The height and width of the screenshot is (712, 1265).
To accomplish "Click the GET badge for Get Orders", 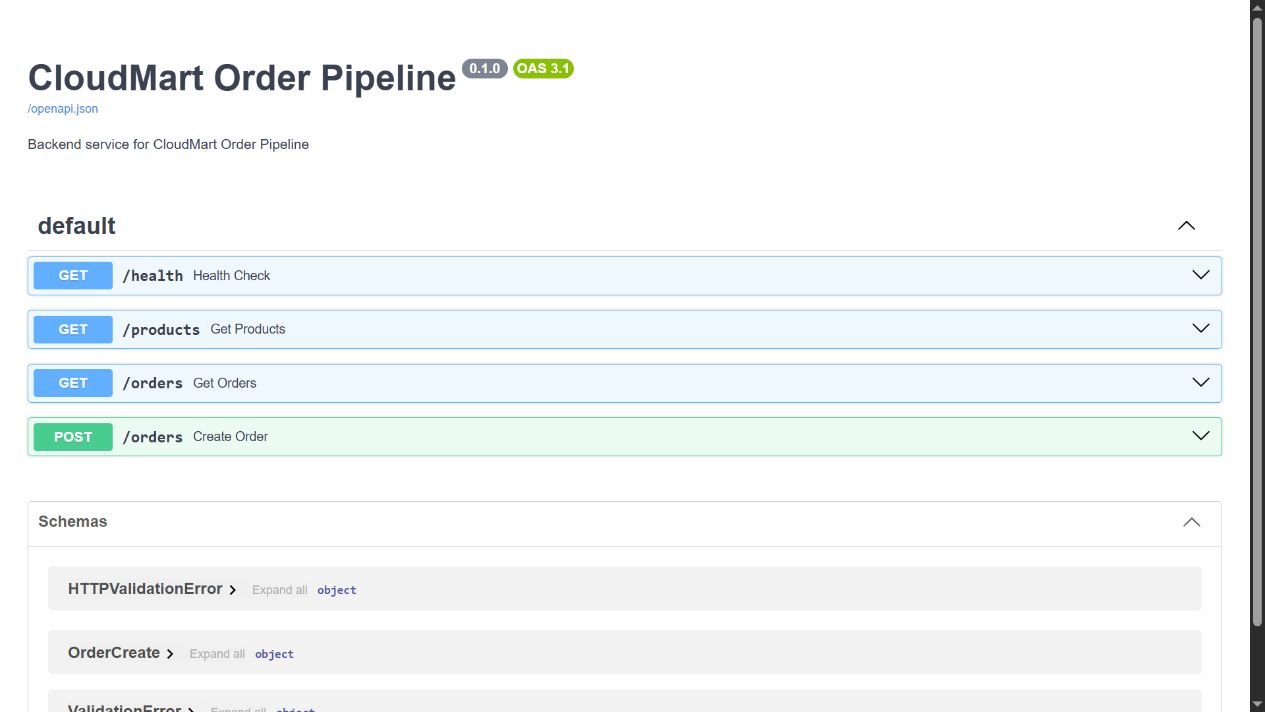I will pyautogui.click(x=73, y=383).
